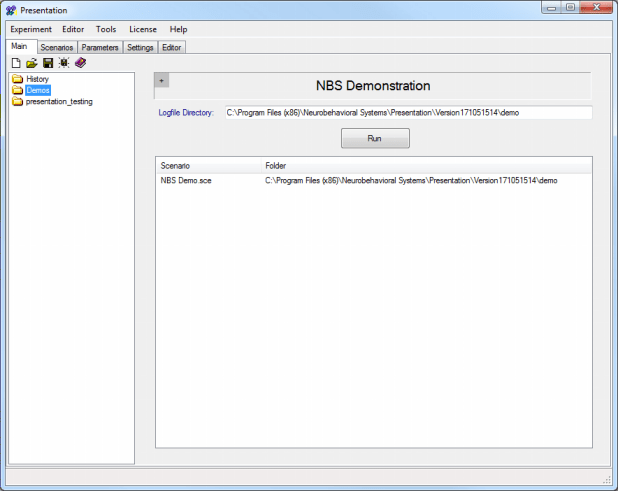The height and width of the screenshot is (491, 618).
Task: Click the presentation_testing folder icon
Action: coord(17,102)
